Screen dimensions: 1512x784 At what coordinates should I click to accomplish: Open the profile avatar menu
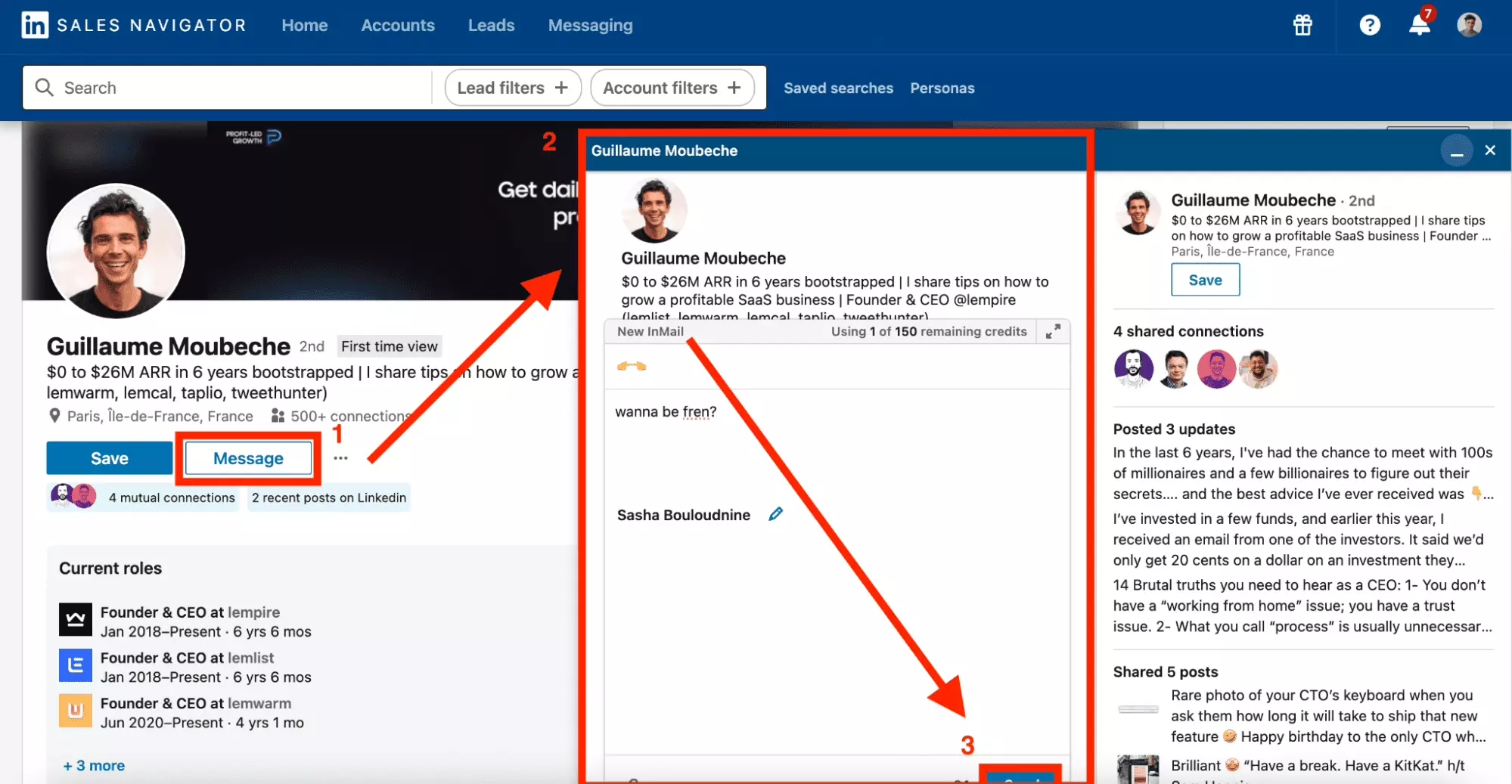coord(1469,25)
